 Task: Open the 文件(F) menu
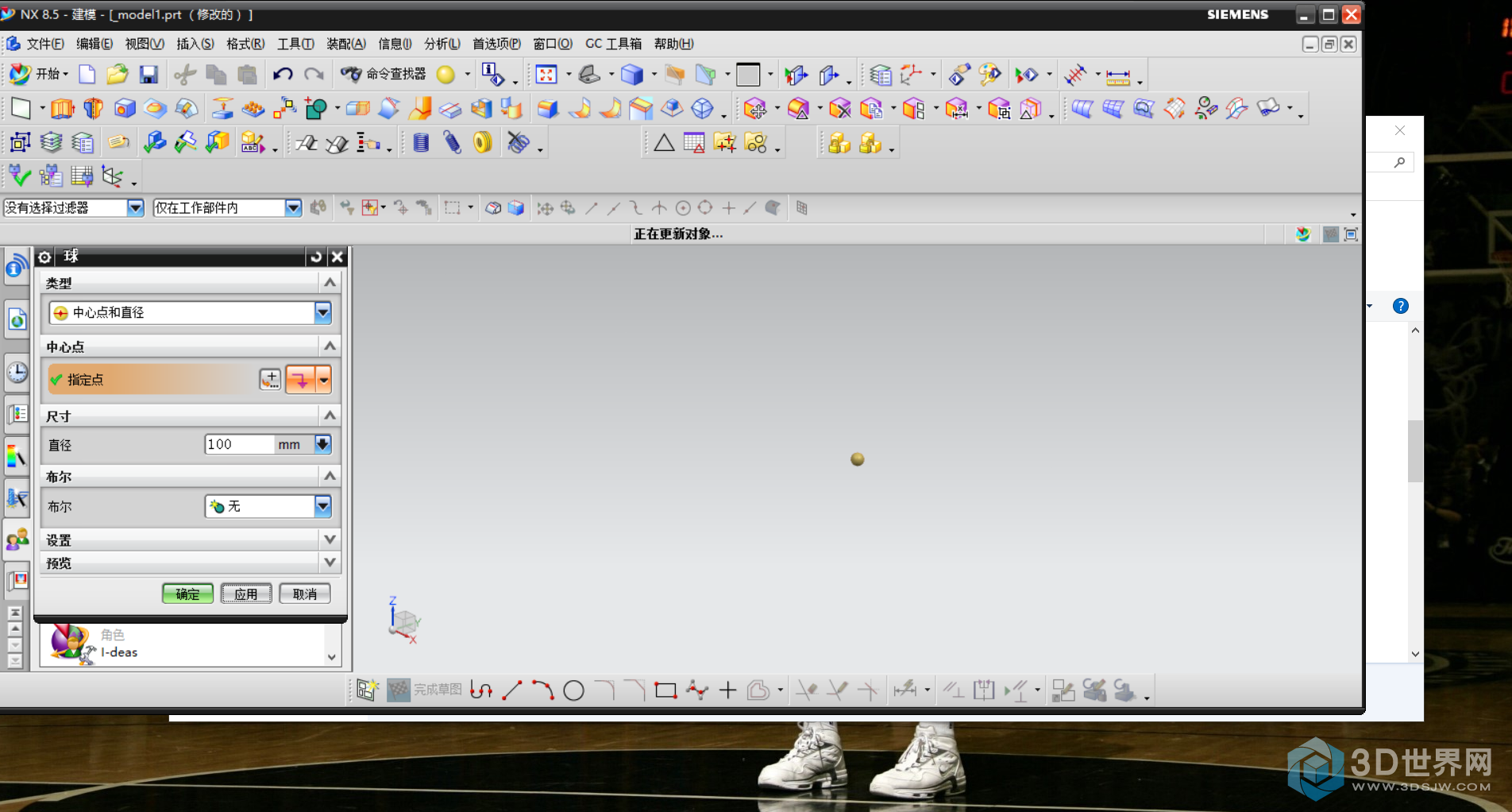coord(45,44)
